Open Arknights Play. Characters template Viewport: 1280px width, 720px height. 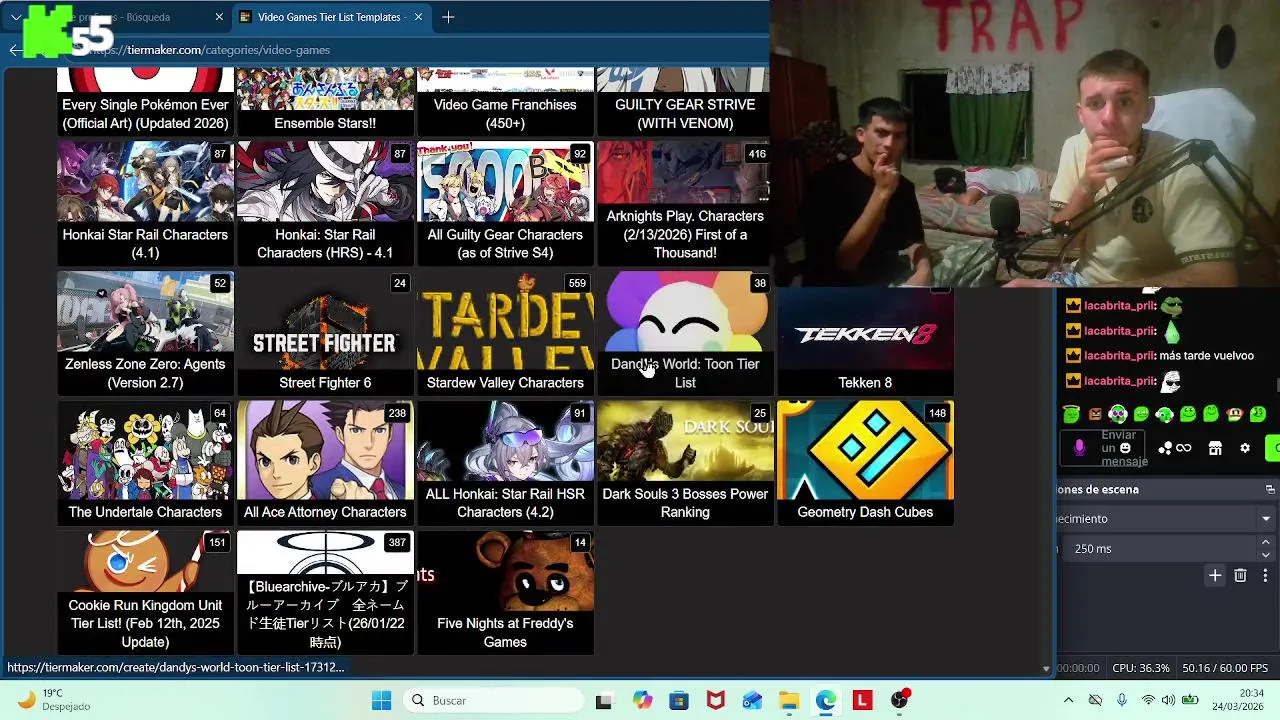point(683,203)
